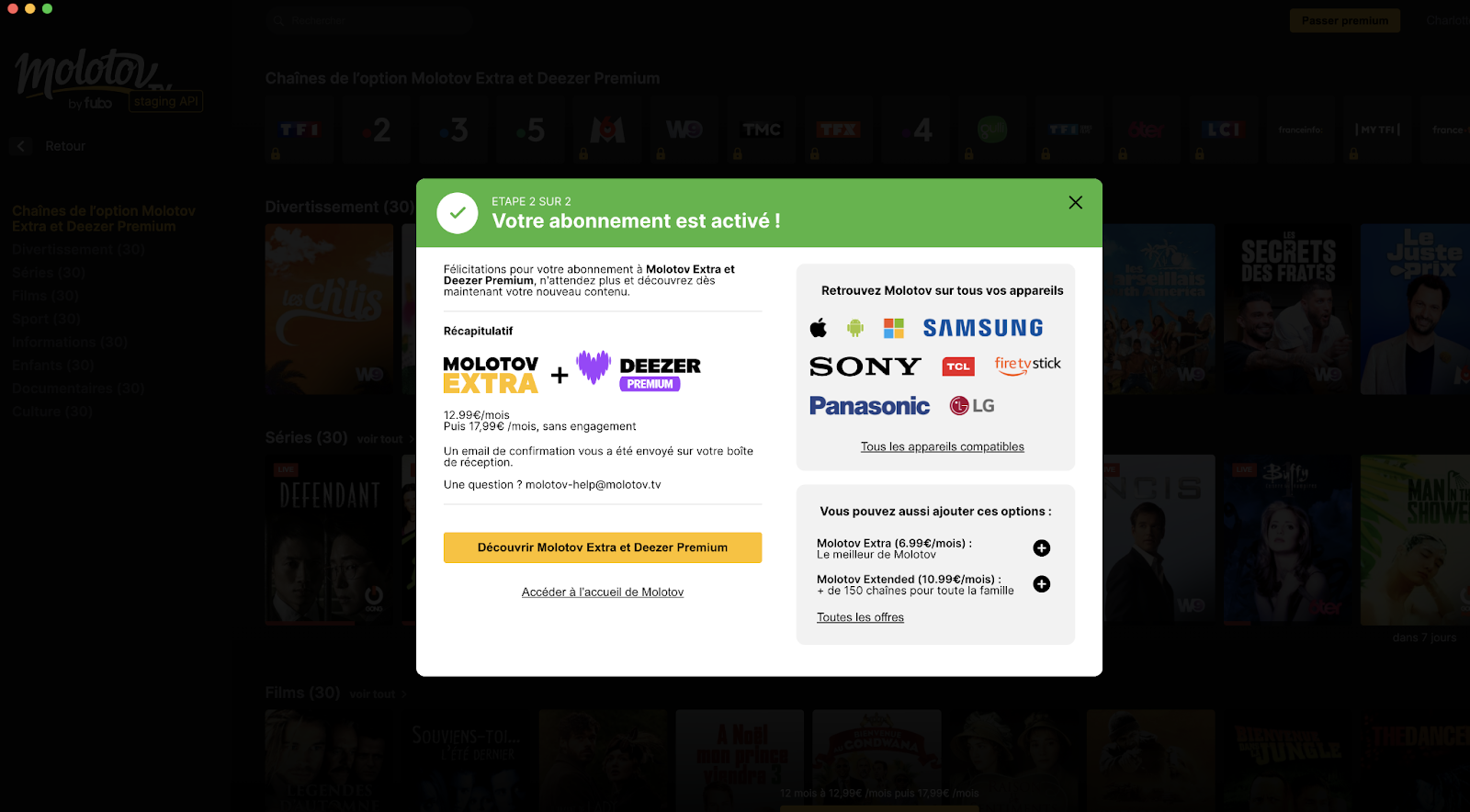
Task: Click the Deezer Premium heart logo
Action: (594, 367)
